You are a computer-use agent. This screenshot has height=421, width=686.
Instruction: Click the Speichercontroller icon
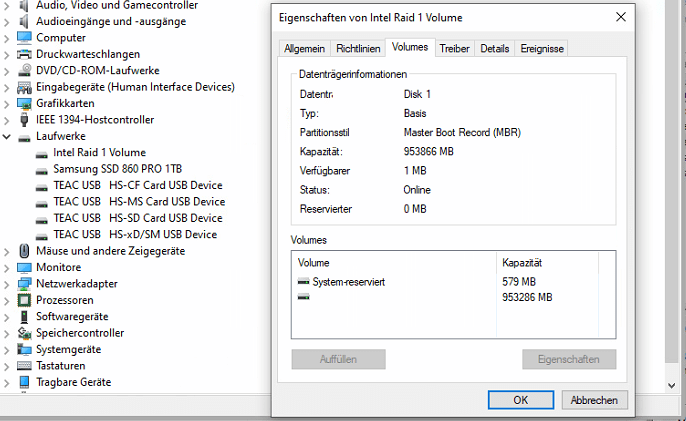(24, 333)
